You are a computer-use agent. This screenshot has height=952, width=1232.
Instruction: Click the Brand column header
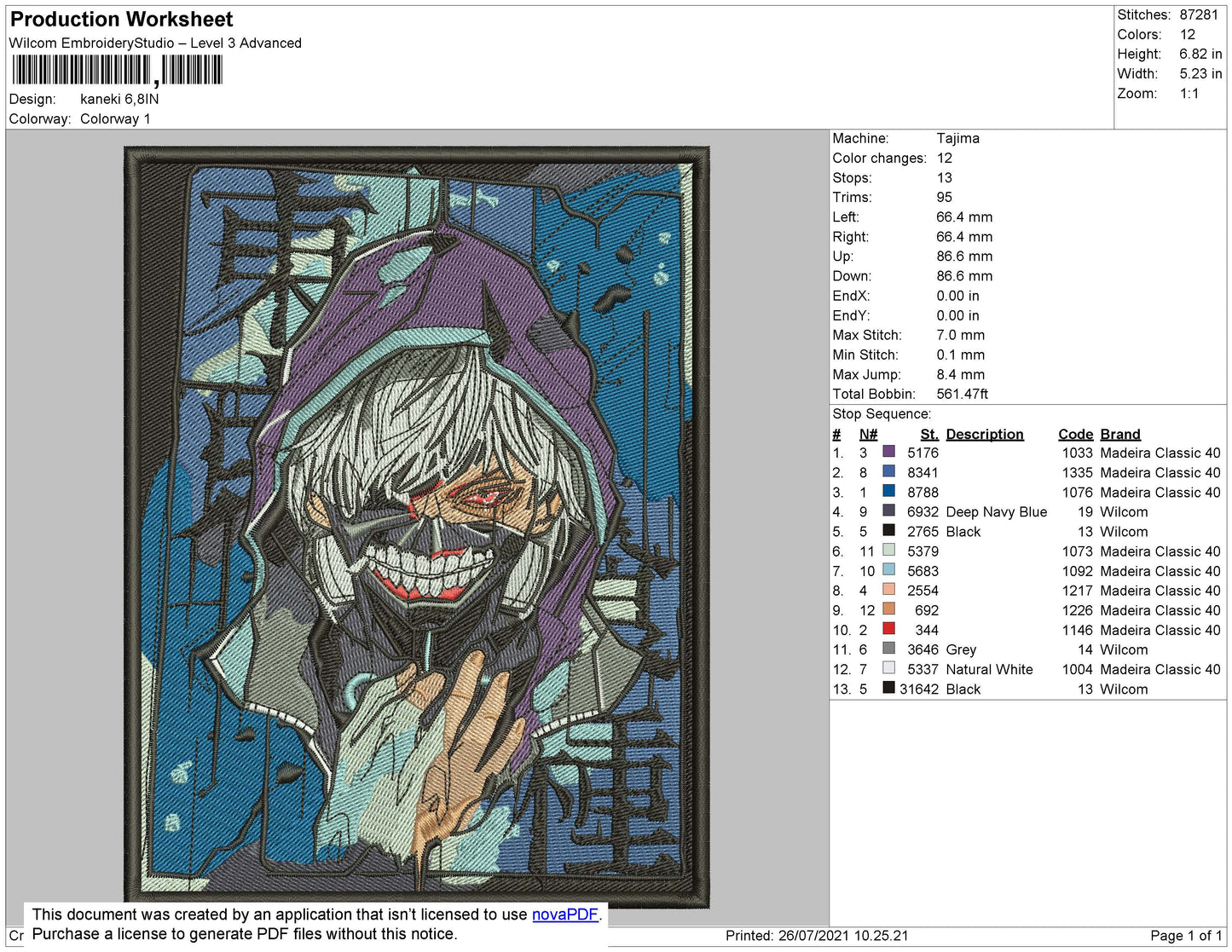tap(1119, 434)
